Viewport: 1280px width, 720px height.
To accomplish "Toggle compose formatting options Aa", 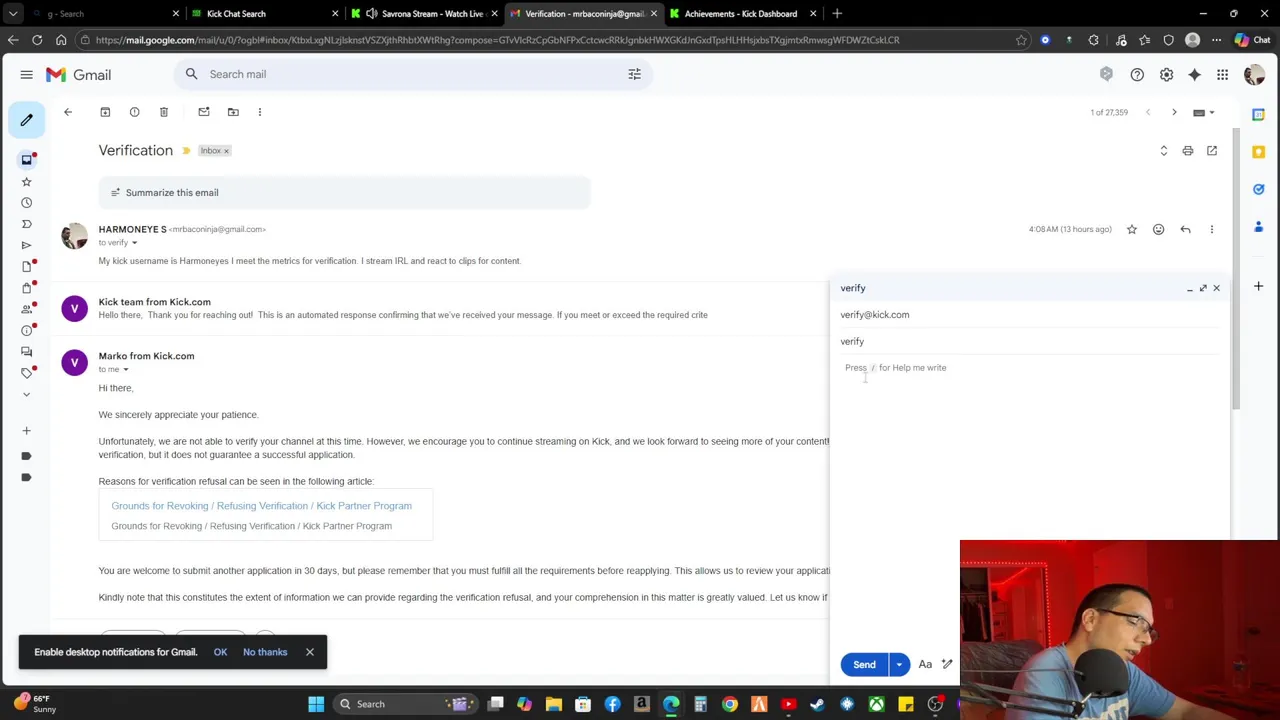I will click(925, 664).
